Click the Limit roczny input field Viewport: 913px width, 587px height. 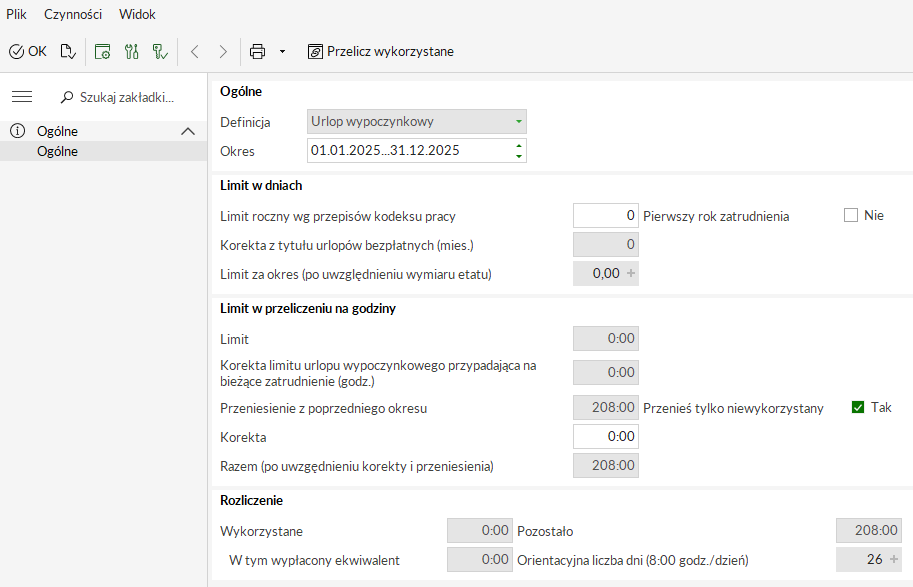pyautogui.click(x=605, y=215)
